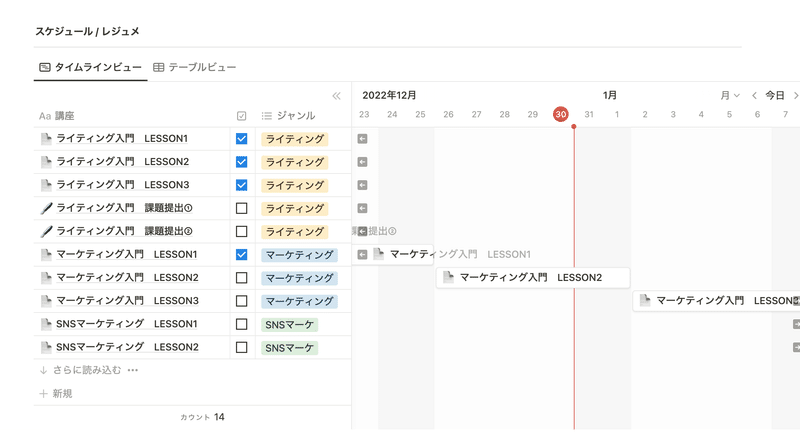Open the three-dots menu beside さらに読み込む

pos(133,370)
